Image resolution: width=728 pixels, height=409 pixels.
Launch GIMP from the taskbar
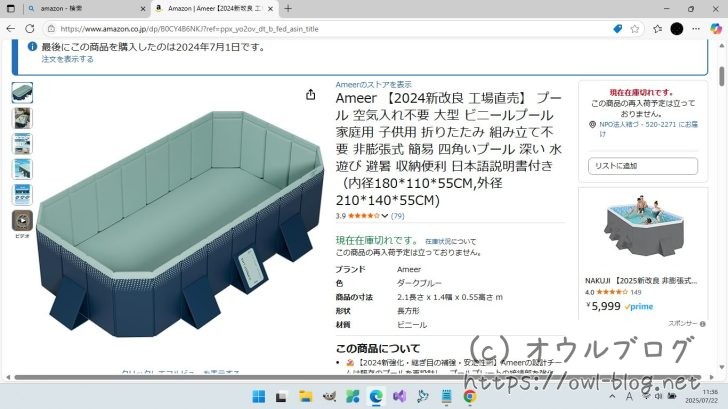[x=329, y=396]
